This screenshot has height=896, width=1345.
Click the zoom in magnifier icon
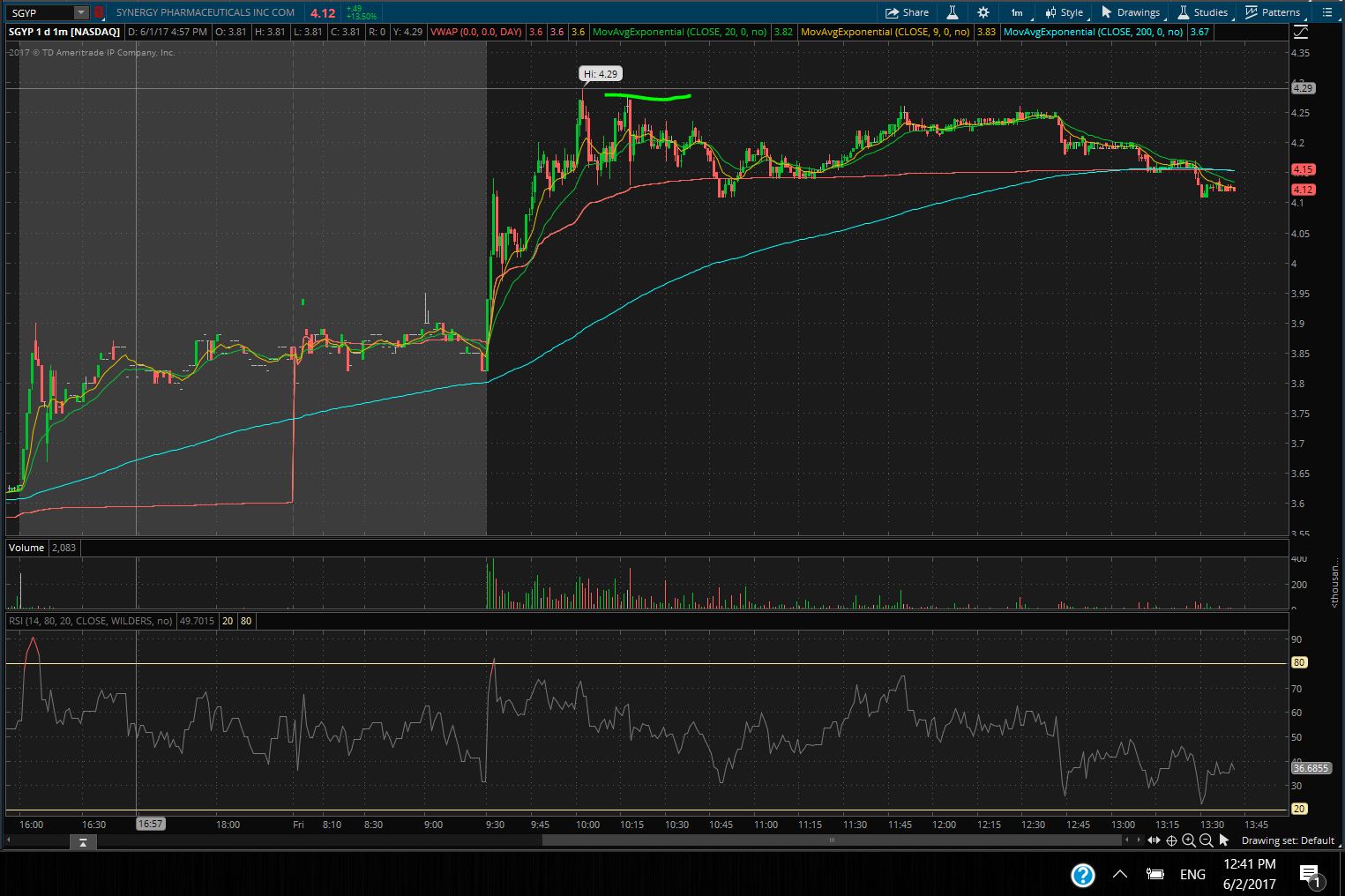(1189, 840)
